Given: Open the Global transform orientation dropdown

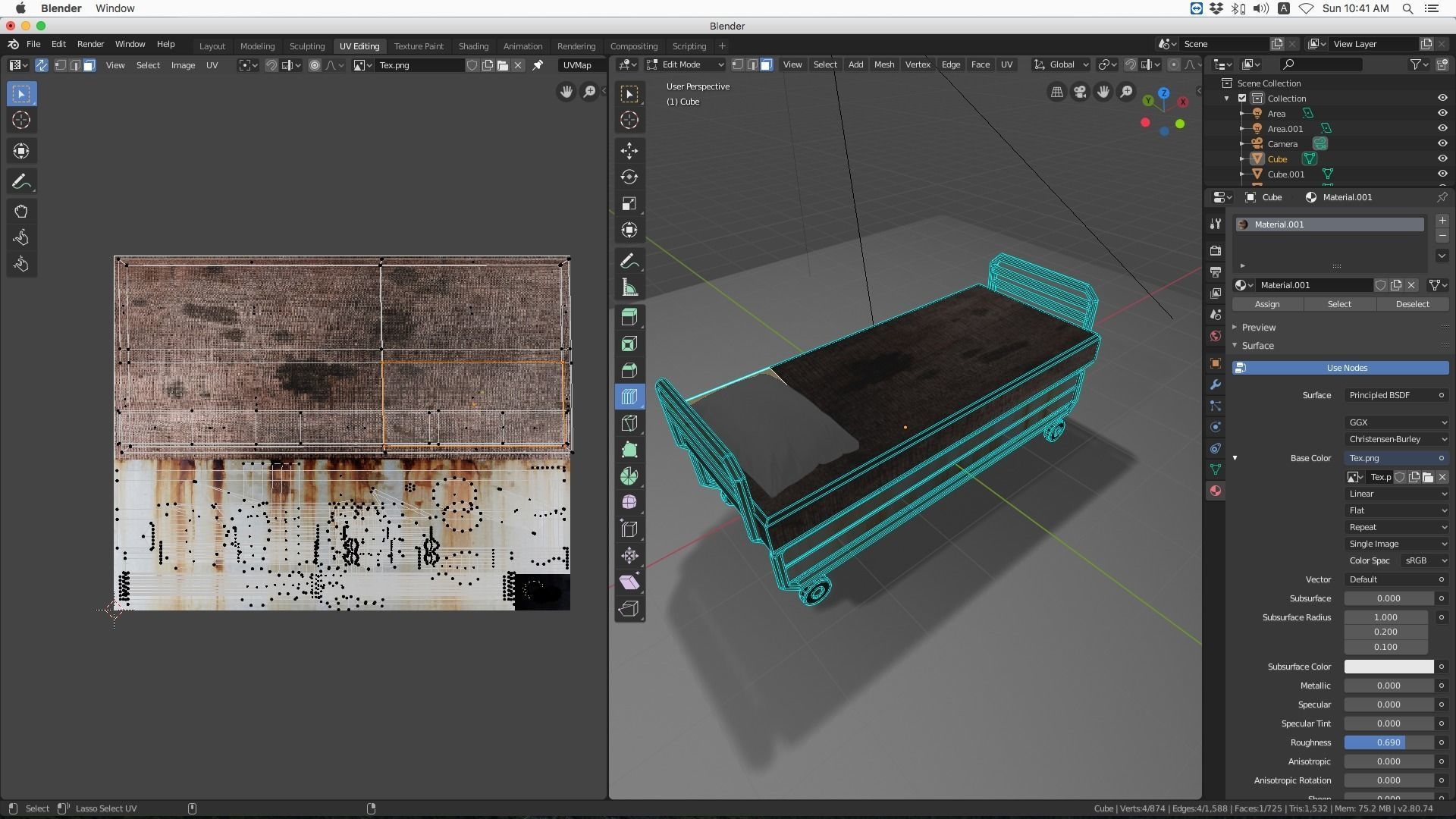Looking at the screenshot, I should pos(1061,65).
